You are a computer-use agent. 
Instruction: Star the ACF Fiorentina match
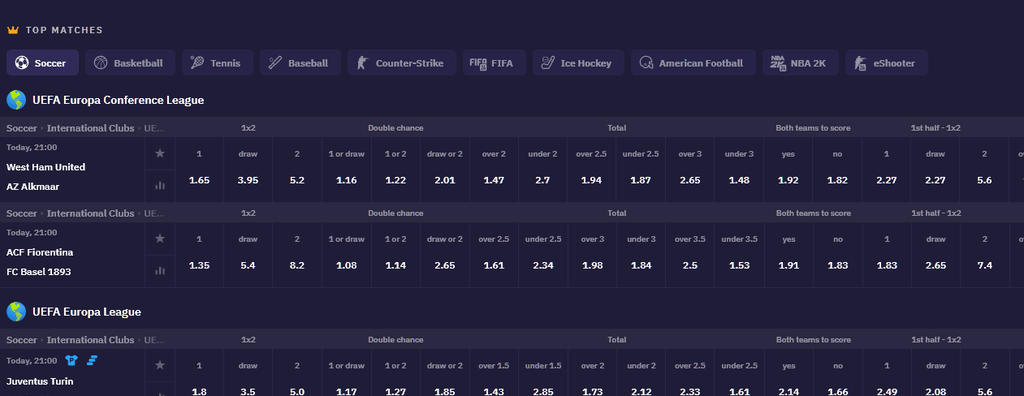coord(160,239)
